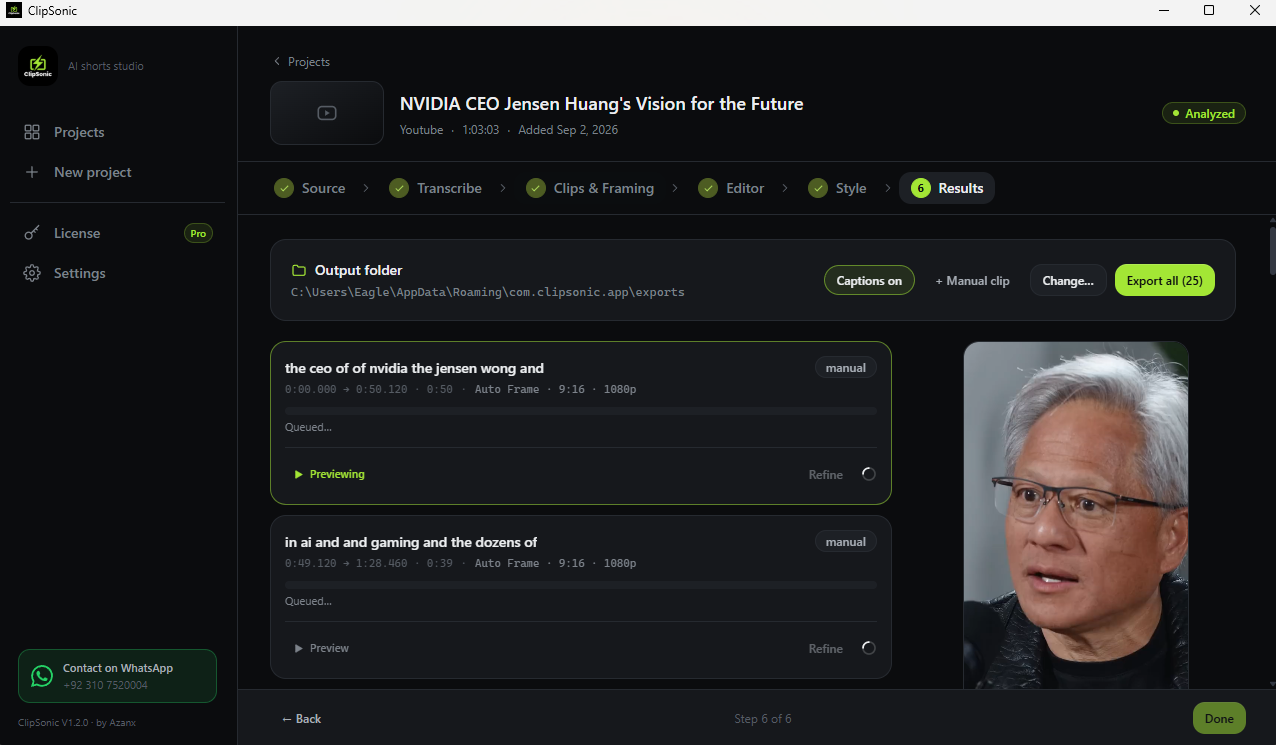1276x745 pixels.
Task: Click the output folder path text
Action: (x=488, y=293)
